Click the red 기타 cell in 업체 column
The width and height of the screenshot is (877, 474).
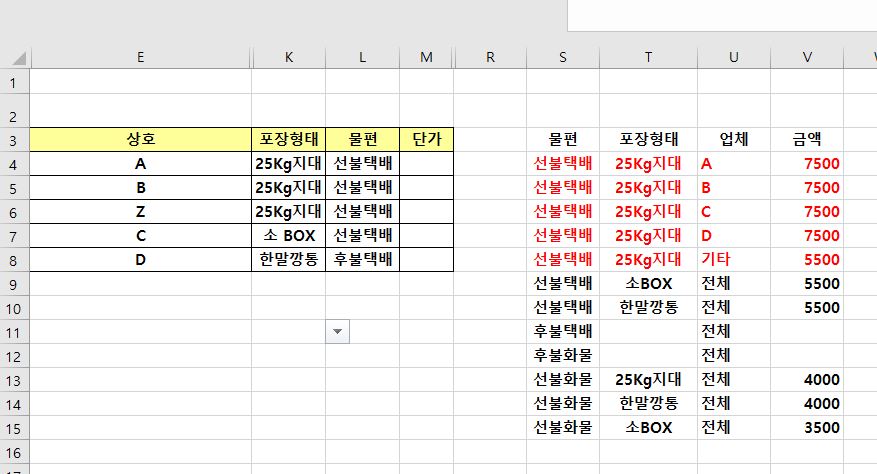tap(734, 260)
